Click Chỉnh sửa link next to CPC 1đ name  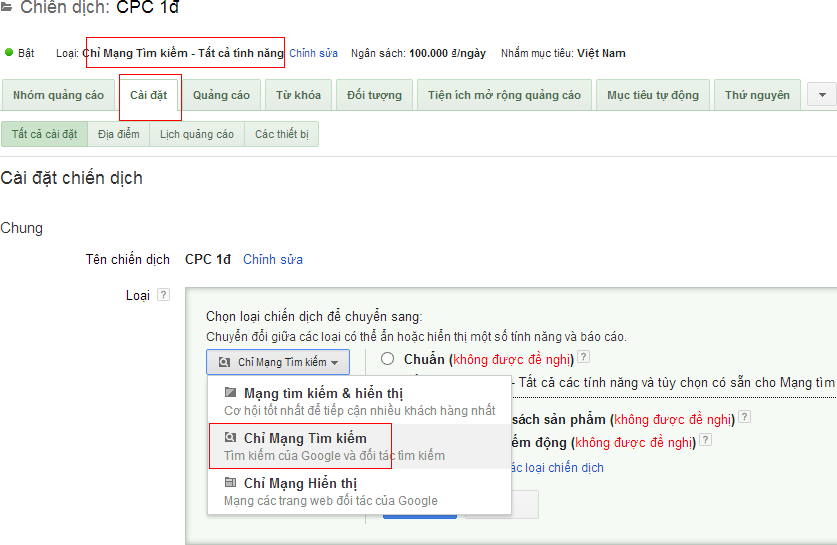click(273, 259)
